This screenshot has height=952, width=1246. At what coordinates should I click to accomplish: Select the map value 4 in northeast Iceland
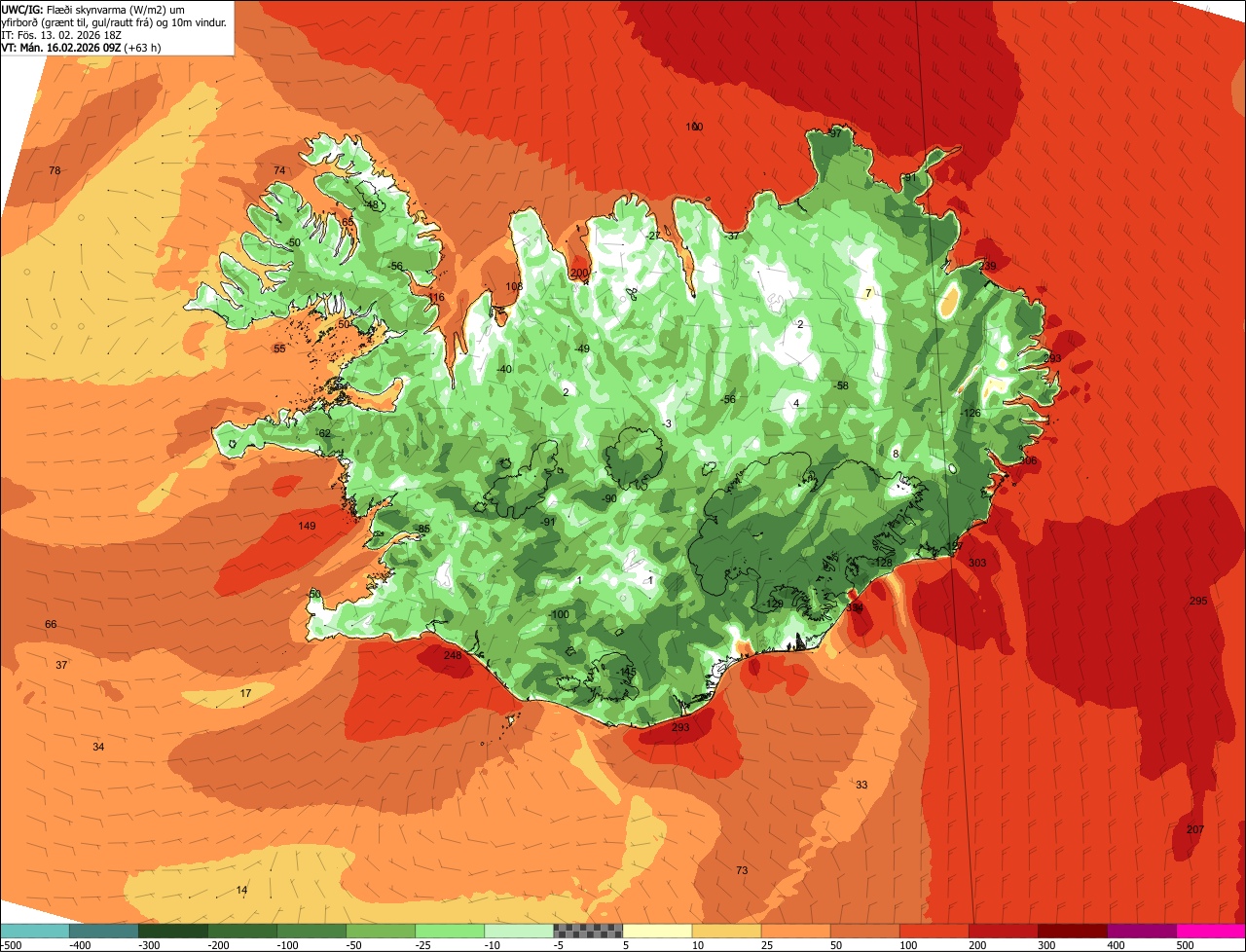pyautogui.click(x=796, y=403)
